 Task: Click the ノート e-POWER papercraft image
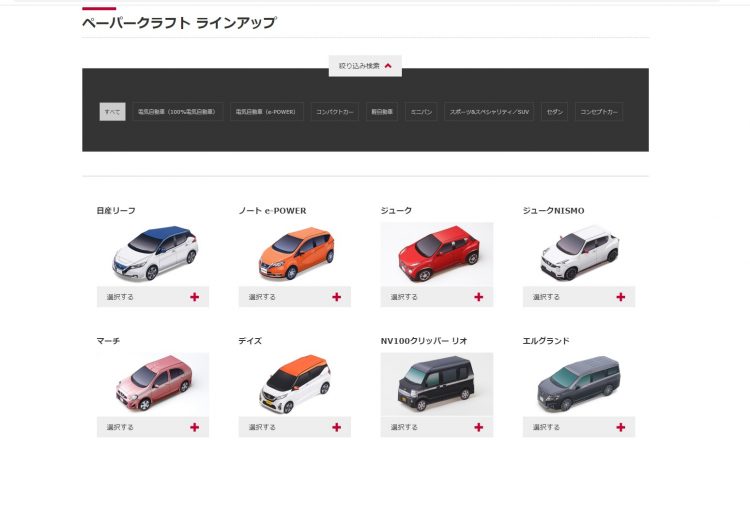(295, 254)
